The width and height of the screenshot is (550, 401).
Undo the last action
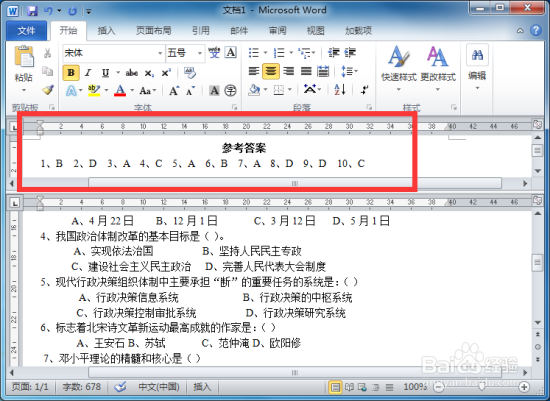click(48, 11)
